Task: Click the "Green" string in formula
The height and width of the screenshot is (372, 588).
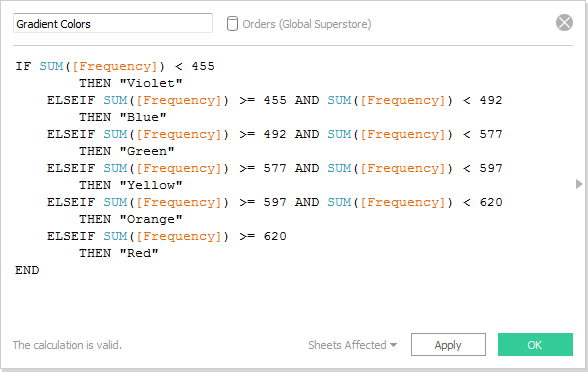Action: pyautogui.click(x=147, y=151)
